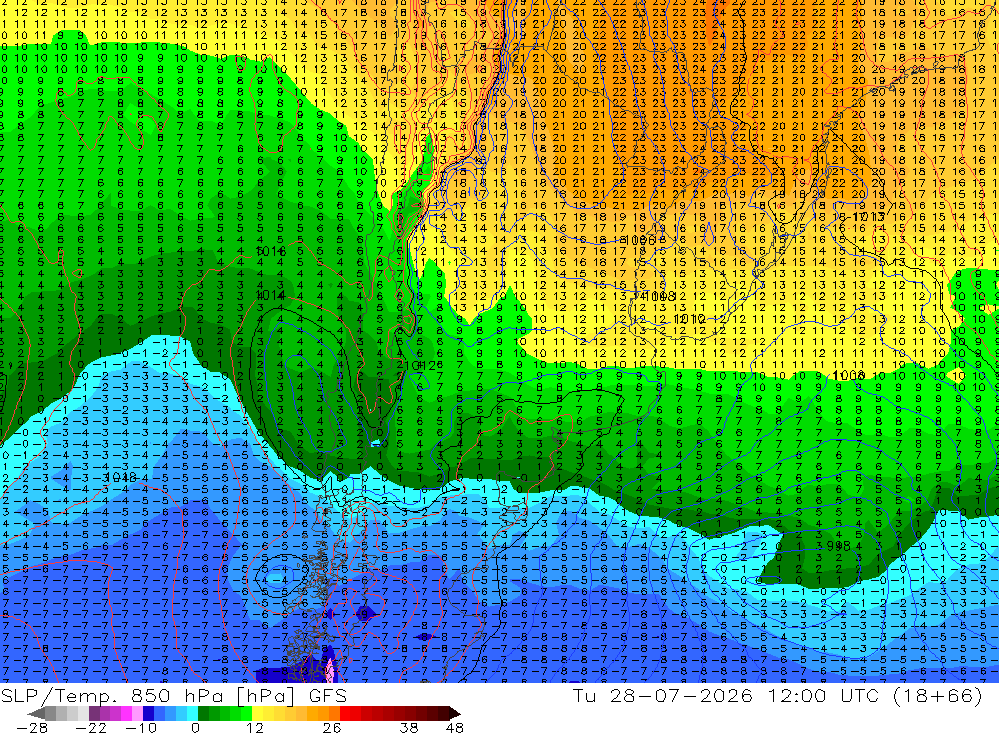Click the '-10' label on the color scale

click(141, 727)
